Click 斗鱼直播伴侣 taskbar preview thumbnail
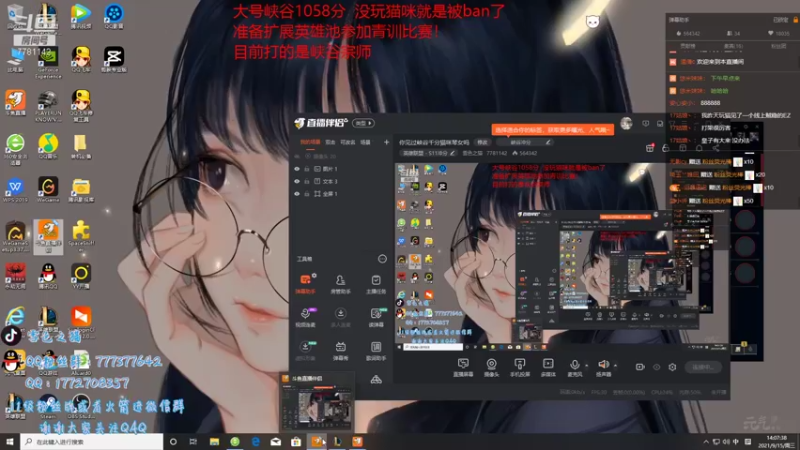Image resolution: width=800 pixels, height=450 pixels. click(x=317, y=402)
